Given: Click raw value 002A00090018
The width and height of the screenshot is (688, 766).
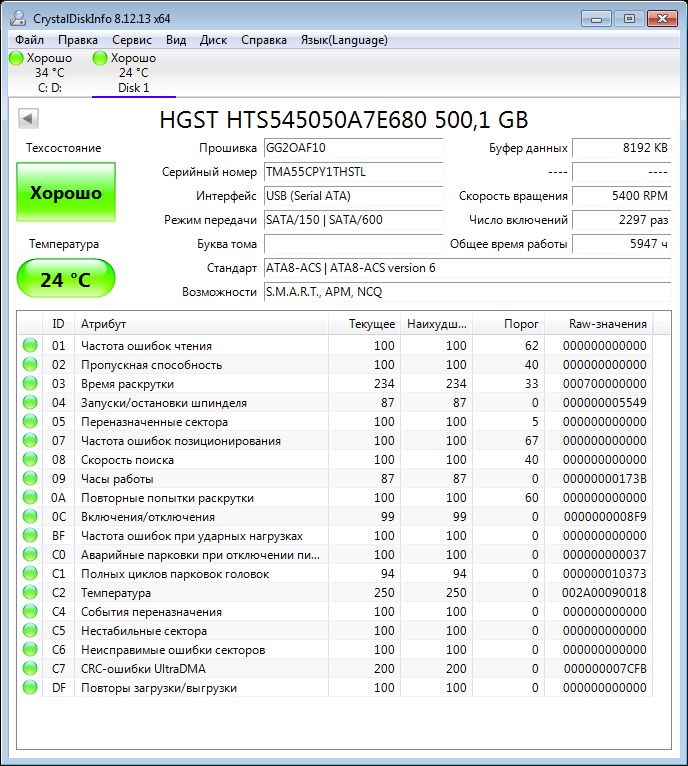Looking at the screenshot, I should click(604, 593).
